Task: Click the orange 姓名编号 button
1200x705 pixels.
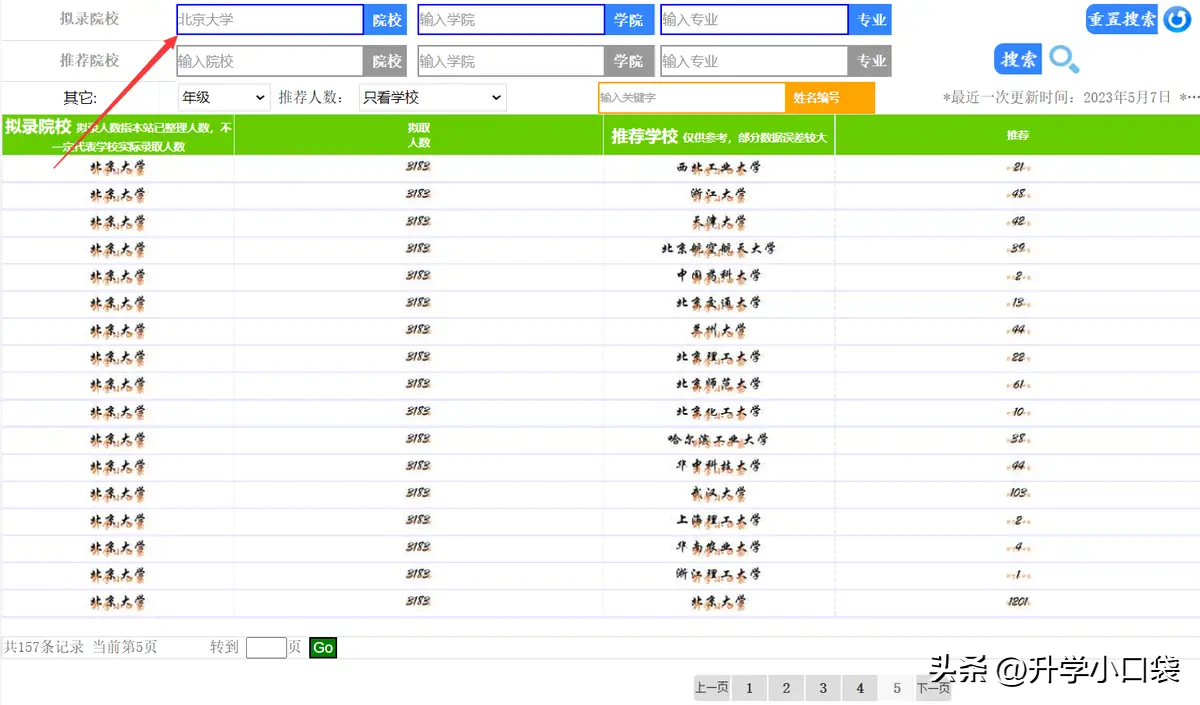Action: [829, 97]
